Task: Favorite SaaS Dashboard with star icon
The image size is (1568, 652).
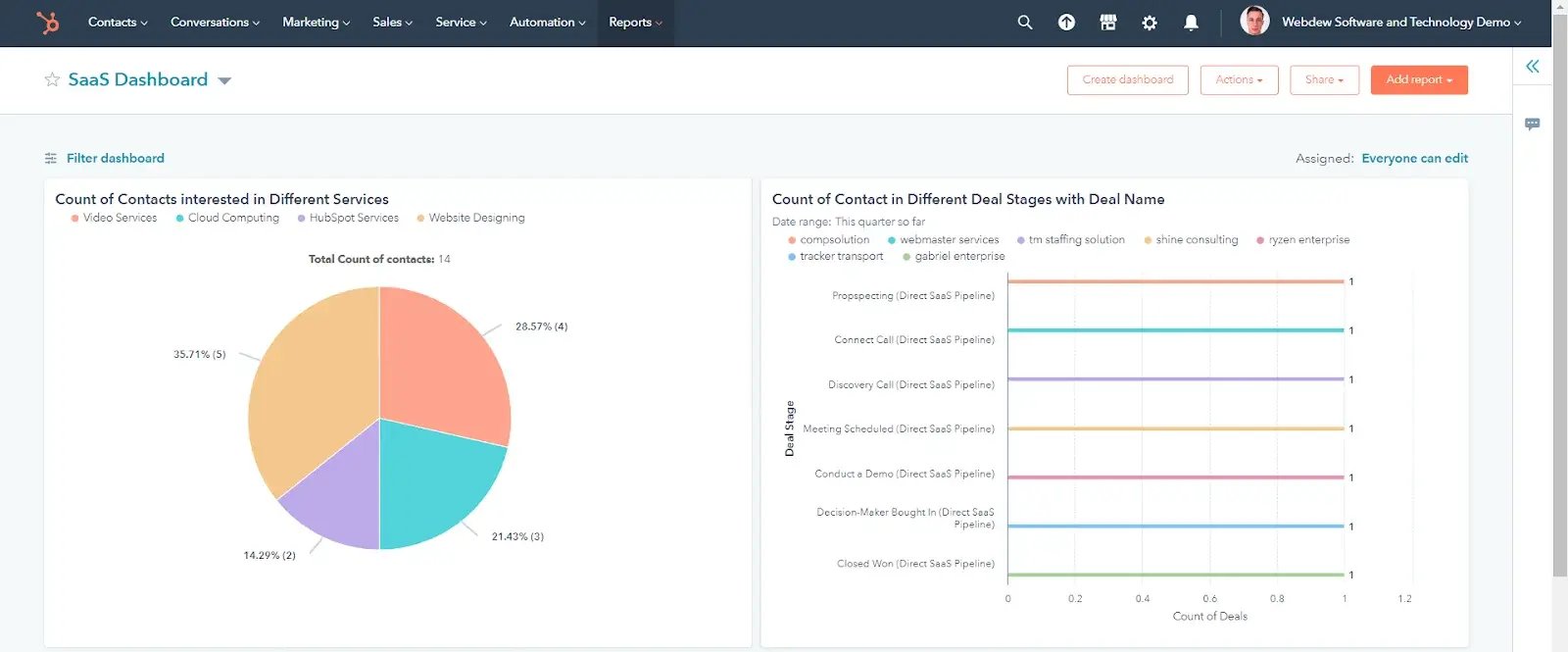Action: (52, 79)
